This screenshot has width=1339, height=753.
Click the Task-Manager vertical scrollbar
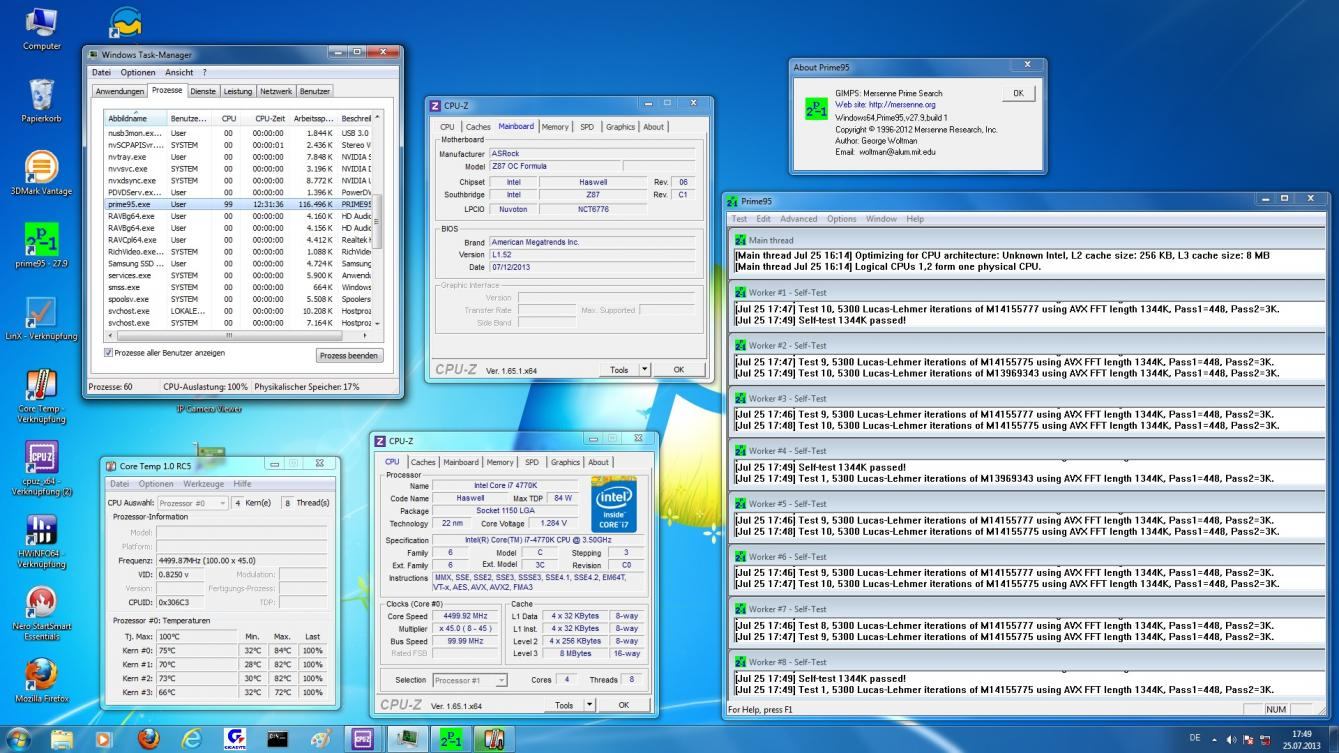pos(377,222)
